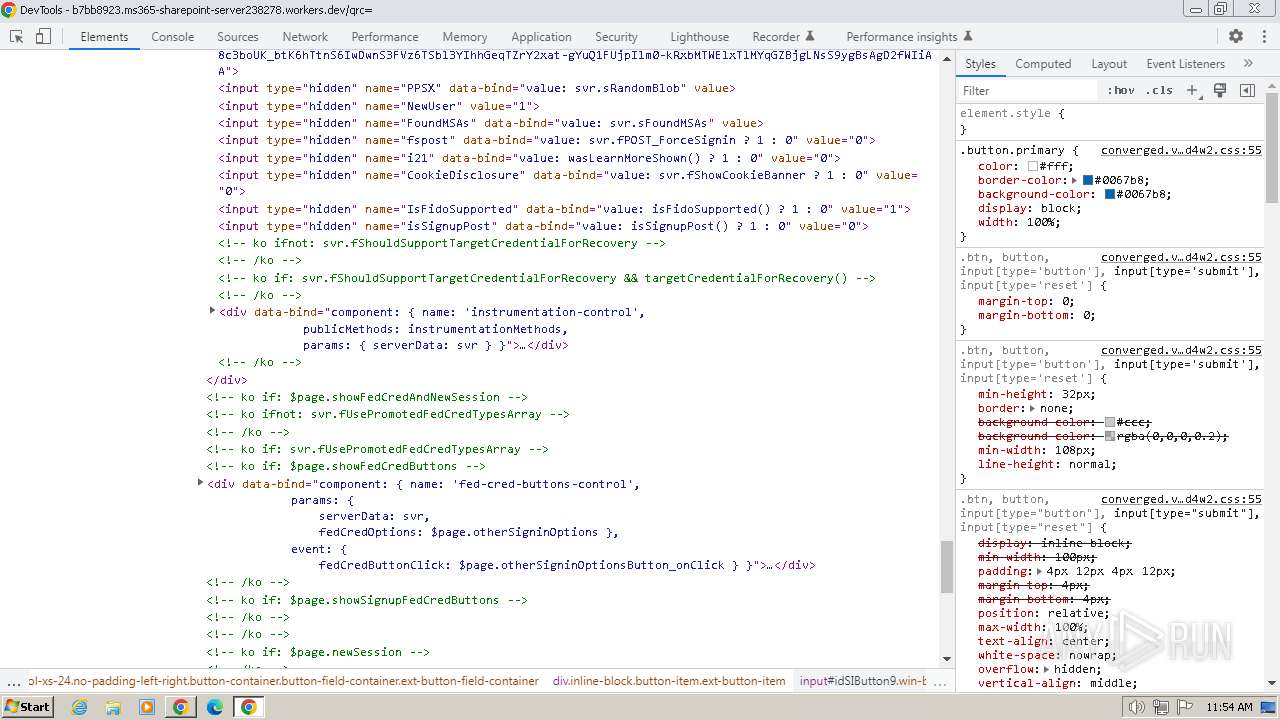Select the Layout pane tab
1280x720 pixels.
pyautogui.click(x=1109, y=63)
